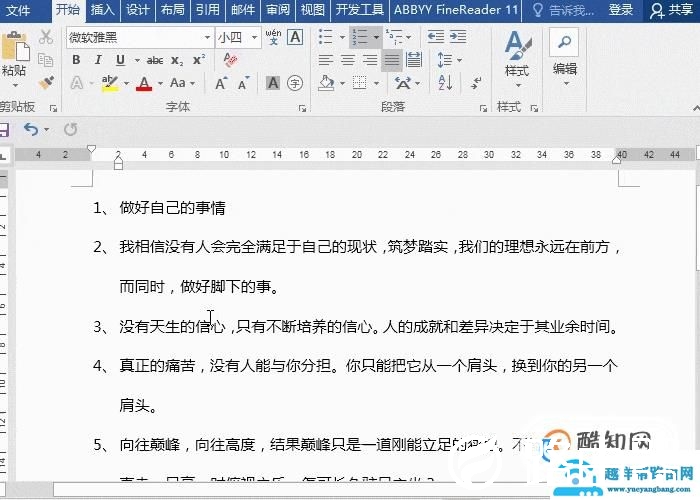Increase font size with grow font icon
The image size is (700, 500).
coord(221,83)
